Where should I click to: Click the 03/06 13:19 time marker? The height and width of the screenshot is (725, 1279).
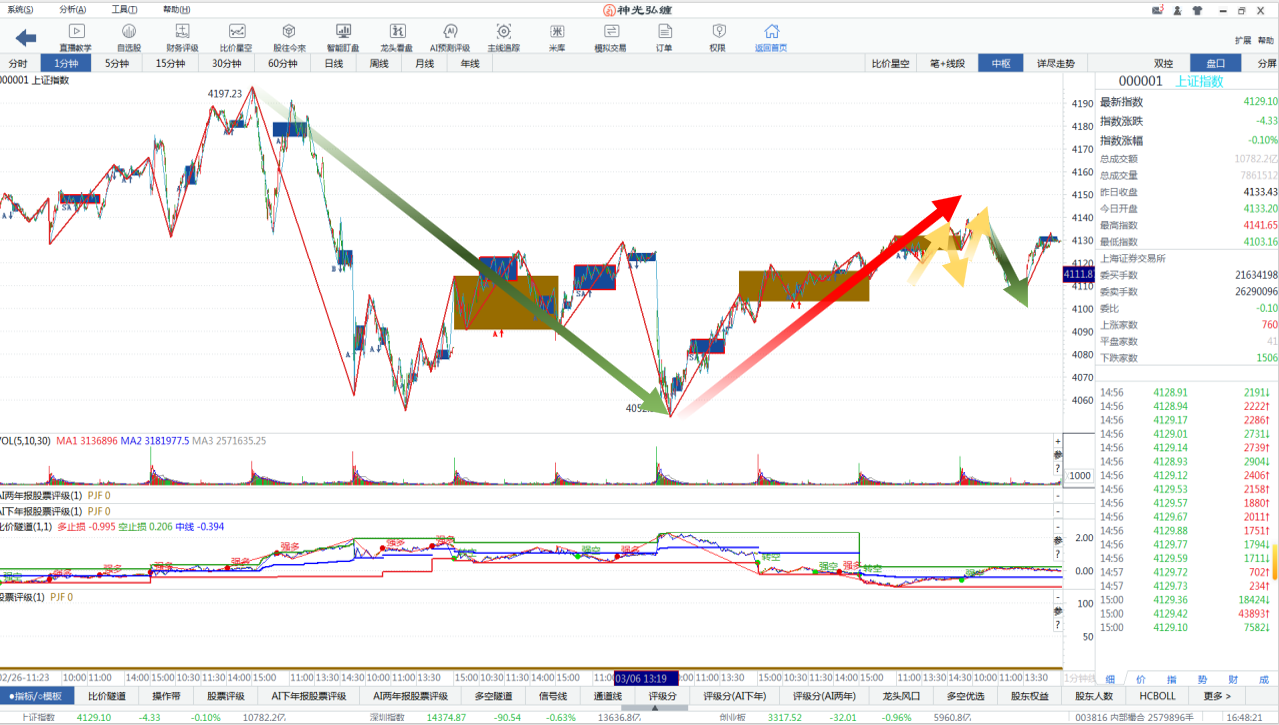pyautogui.click(x=645, y=677)
